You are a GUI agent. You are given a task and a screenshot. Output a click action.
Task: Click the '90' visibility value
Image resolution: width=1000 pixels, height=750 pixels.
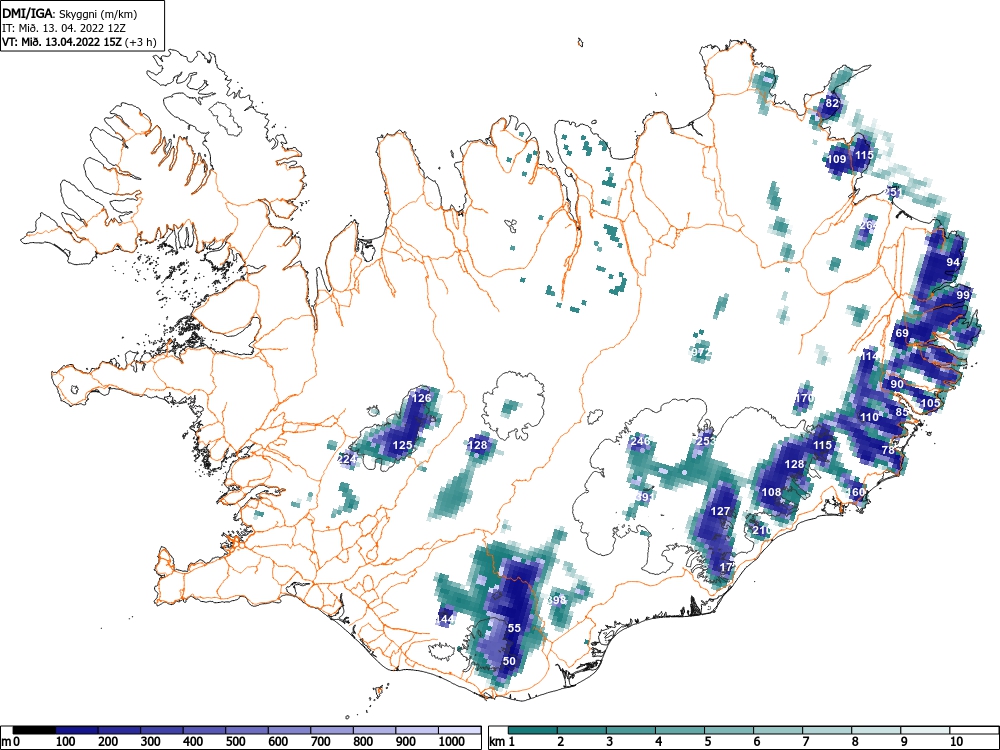(897, 384)
